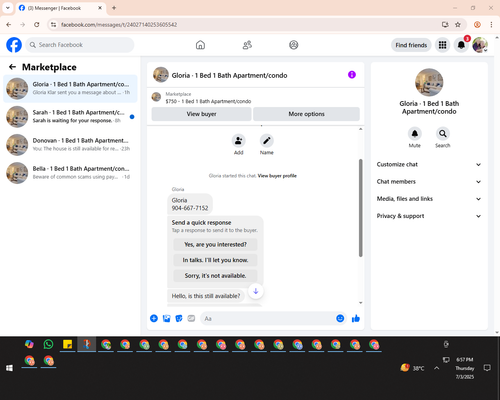Open WhatsApp from the taskbar

click(x=48, y=344)
